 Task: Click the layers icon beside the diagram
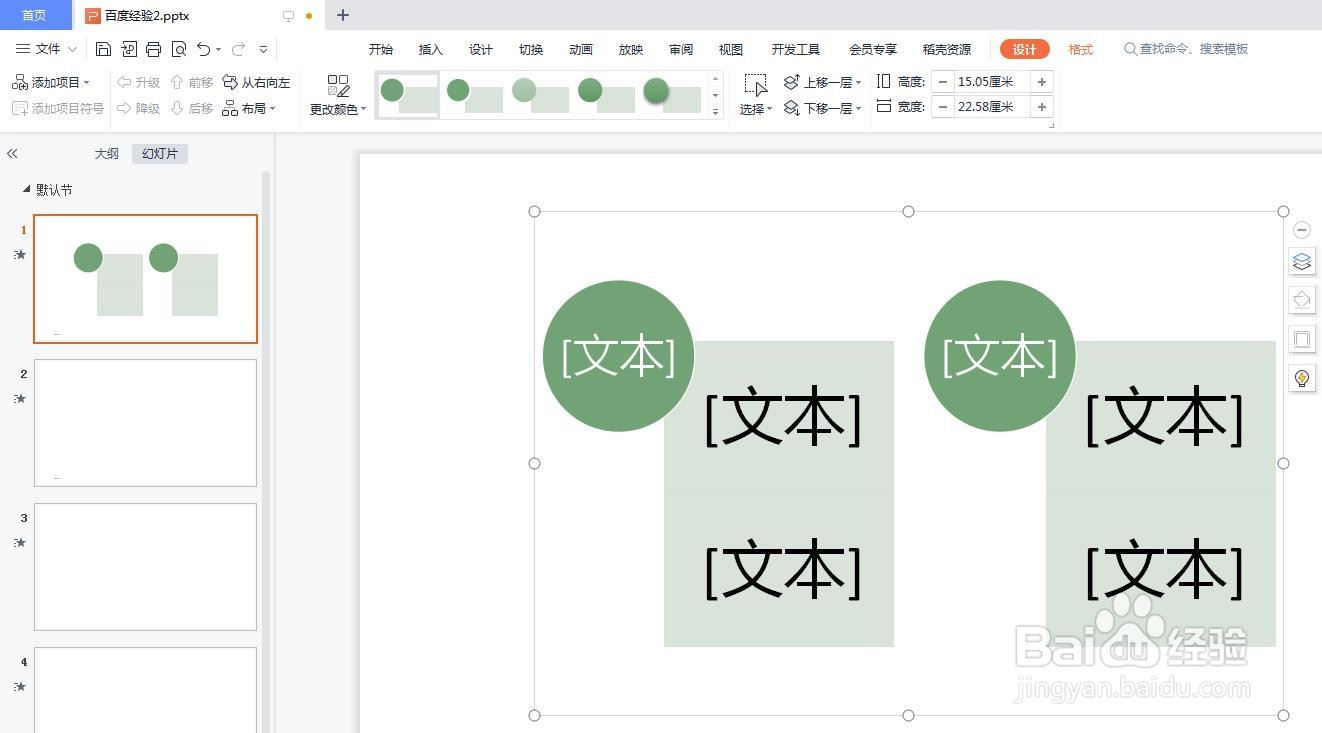1301,262
